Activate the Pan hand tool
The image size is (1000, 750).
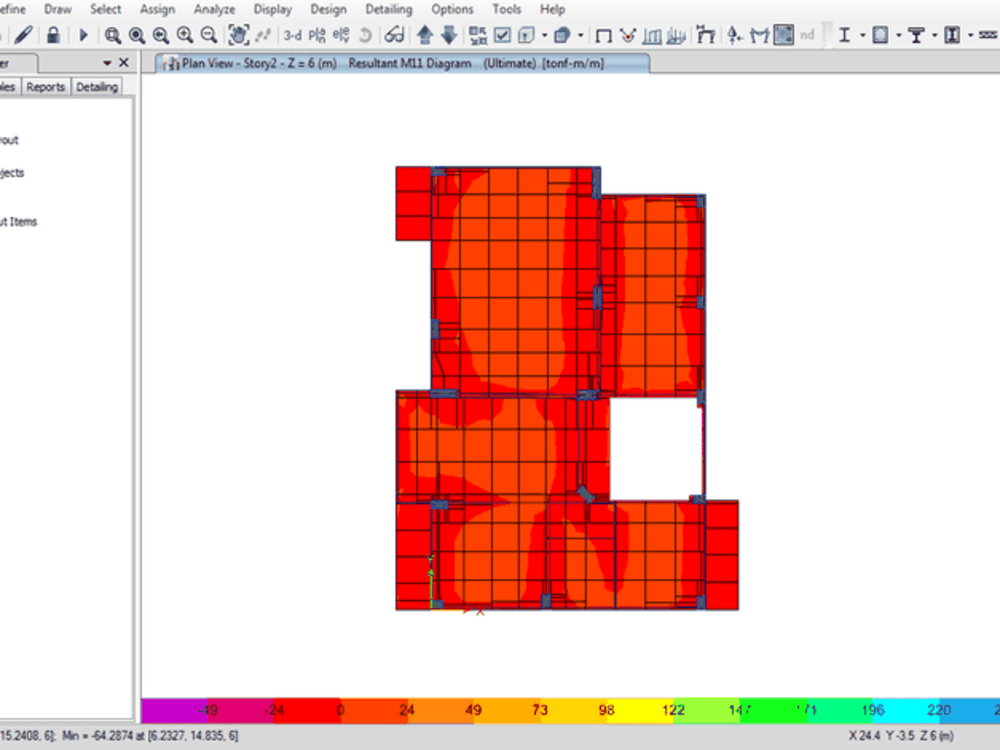tap(239, 35)
